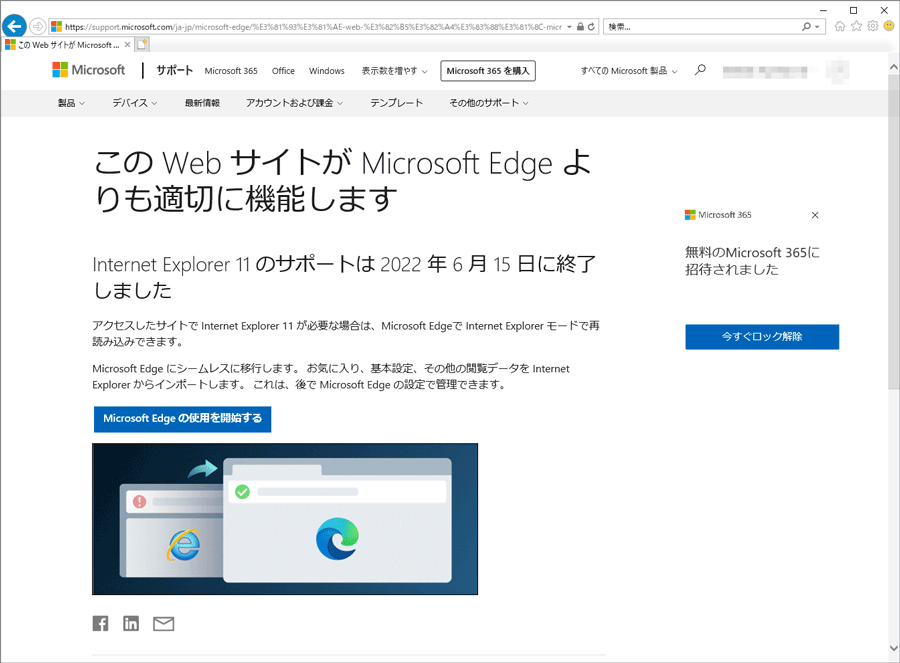This screenshot has width=900, height=663.
Task: Click the refresh icon in address bar
Action: point(591,26)
